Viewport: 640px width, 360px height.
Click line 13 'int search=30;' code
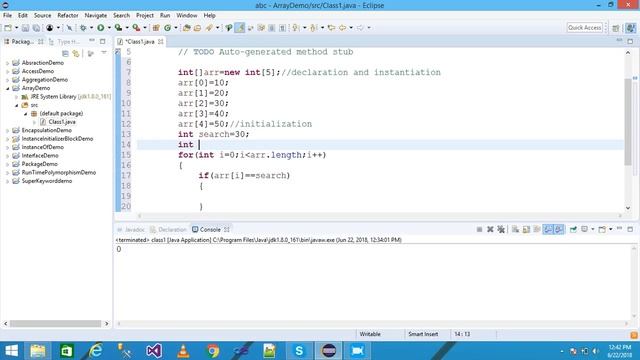pyautogui.click(x=213, y=134)
